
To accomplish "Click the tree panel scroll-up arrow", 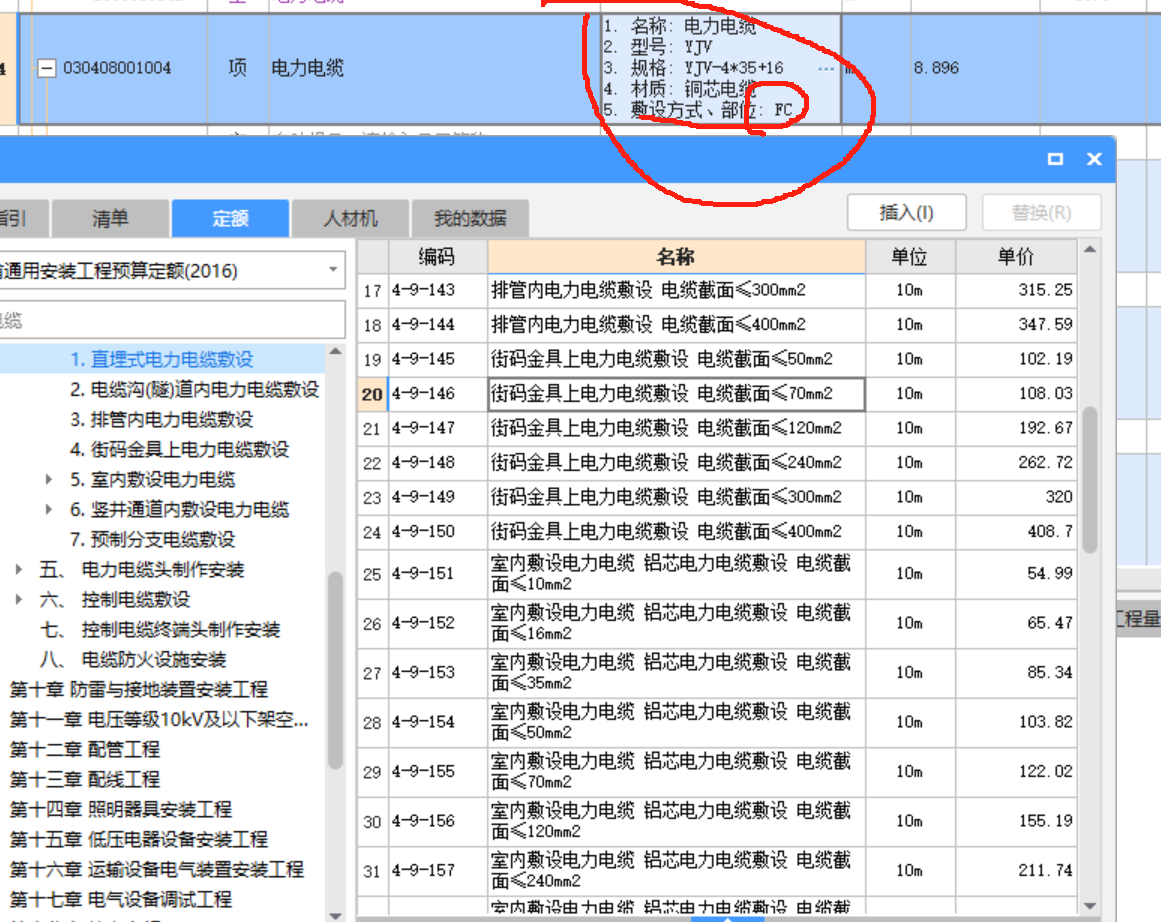I will pos(335,351).
